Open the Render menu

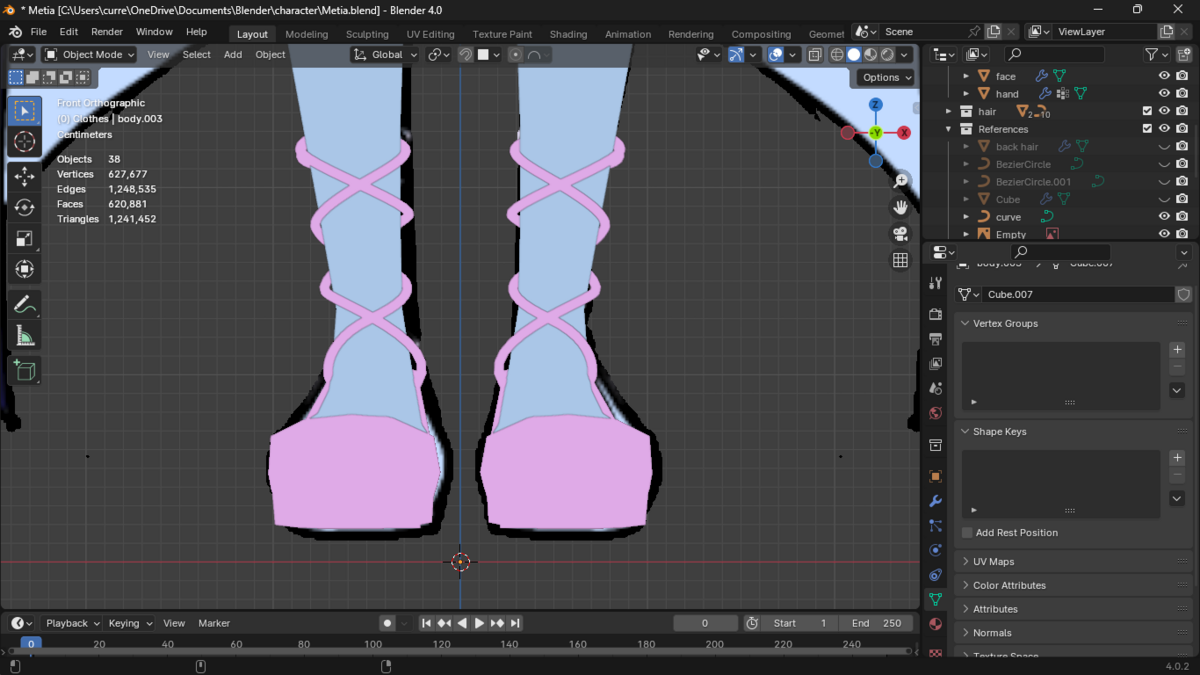[107, 32]
